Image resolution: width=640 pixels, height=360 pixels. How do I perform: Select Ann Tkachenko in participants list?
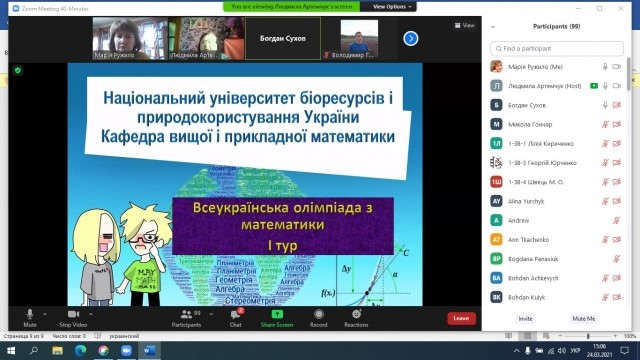(x=556, y=239)
